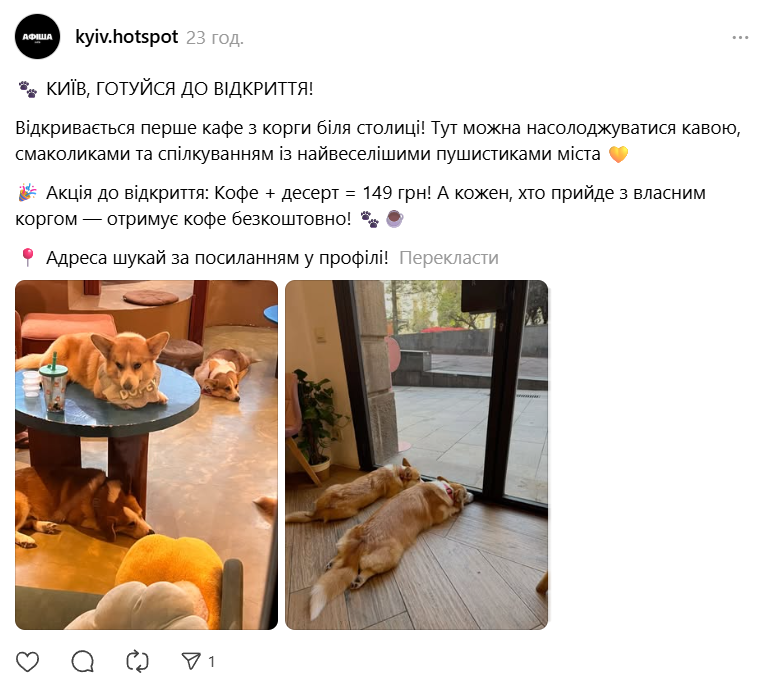Screen dimensions: 773x686
Task: Click the share count number 1
Action: pos(211,661)
